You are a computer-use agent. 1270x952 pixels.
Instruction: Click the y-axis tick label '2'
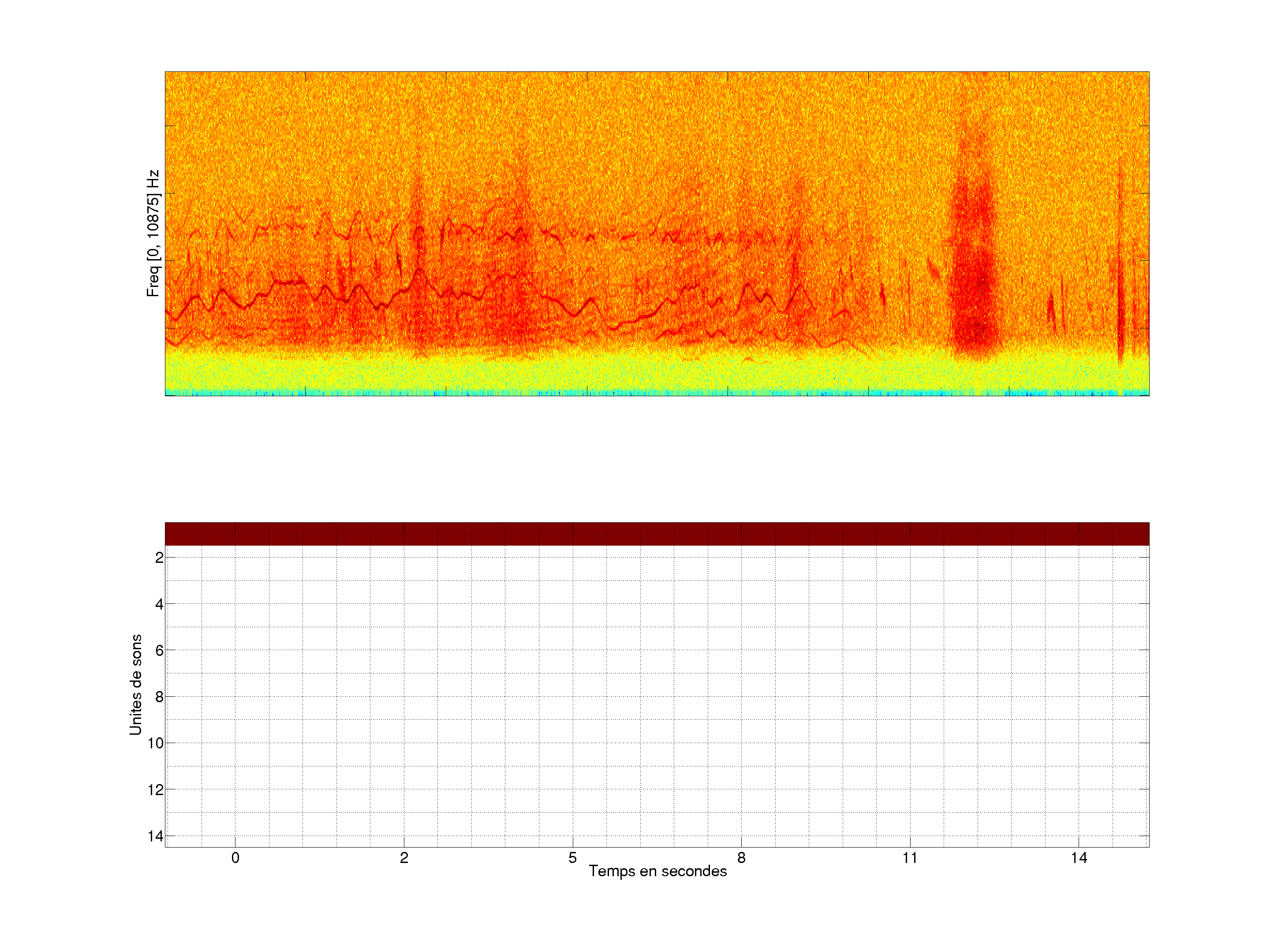click(x=159, y=558)
